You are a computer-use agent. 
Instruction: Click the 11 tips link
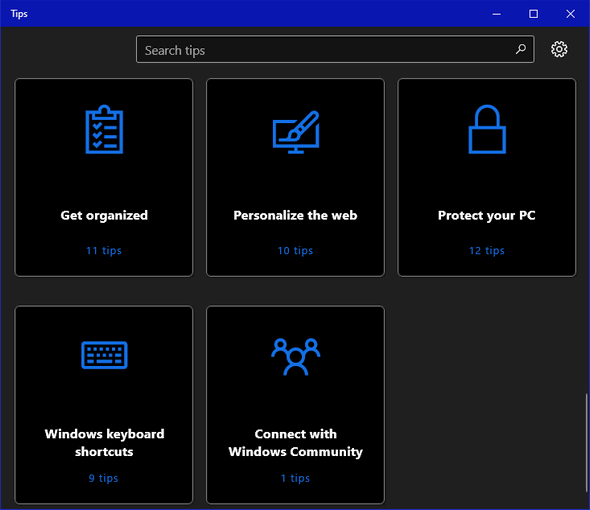click(x=104, y=251)
